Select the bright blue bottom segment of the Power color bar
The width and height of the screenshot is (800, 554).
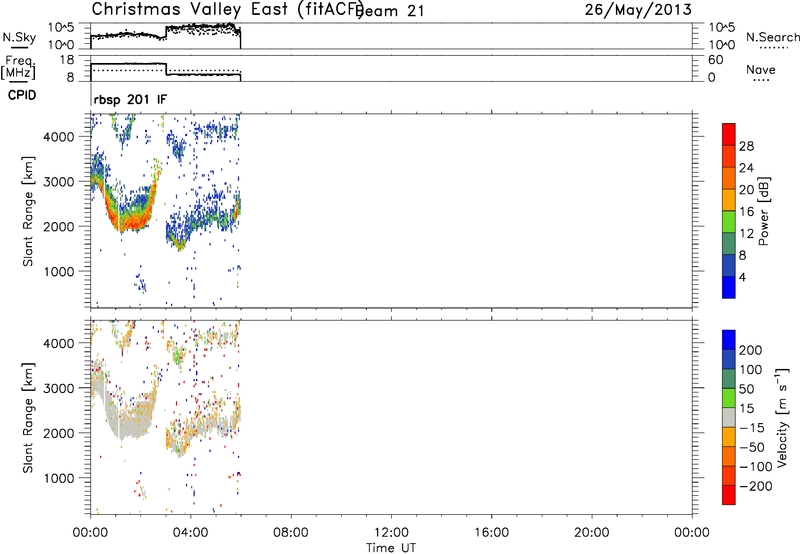(x=729, y=287)
